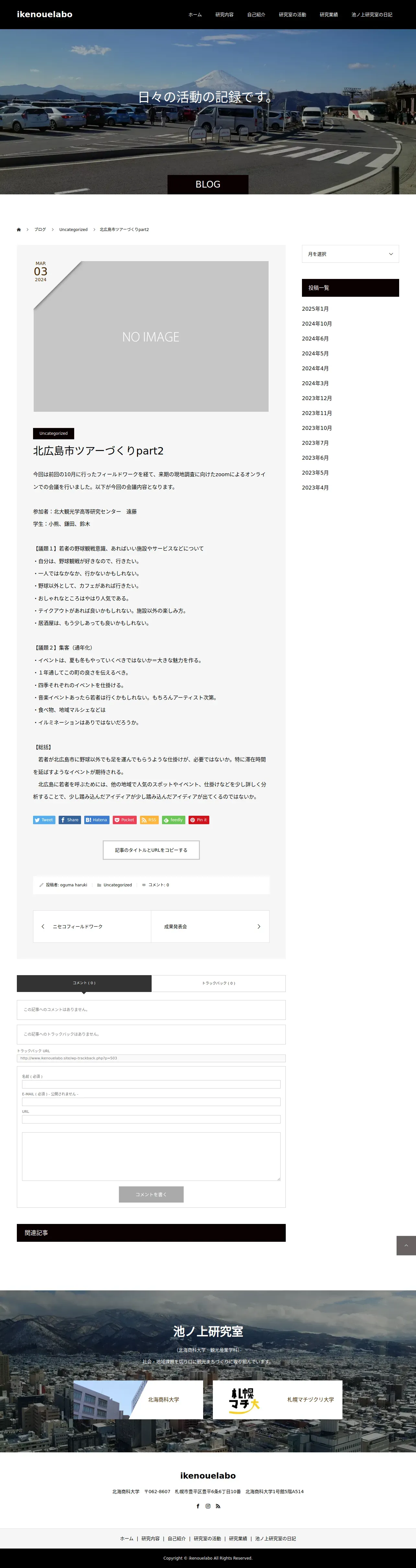The width and height of the screenshot is (416, 1568).
Task: Save post to Pocket
Action: 124,820
